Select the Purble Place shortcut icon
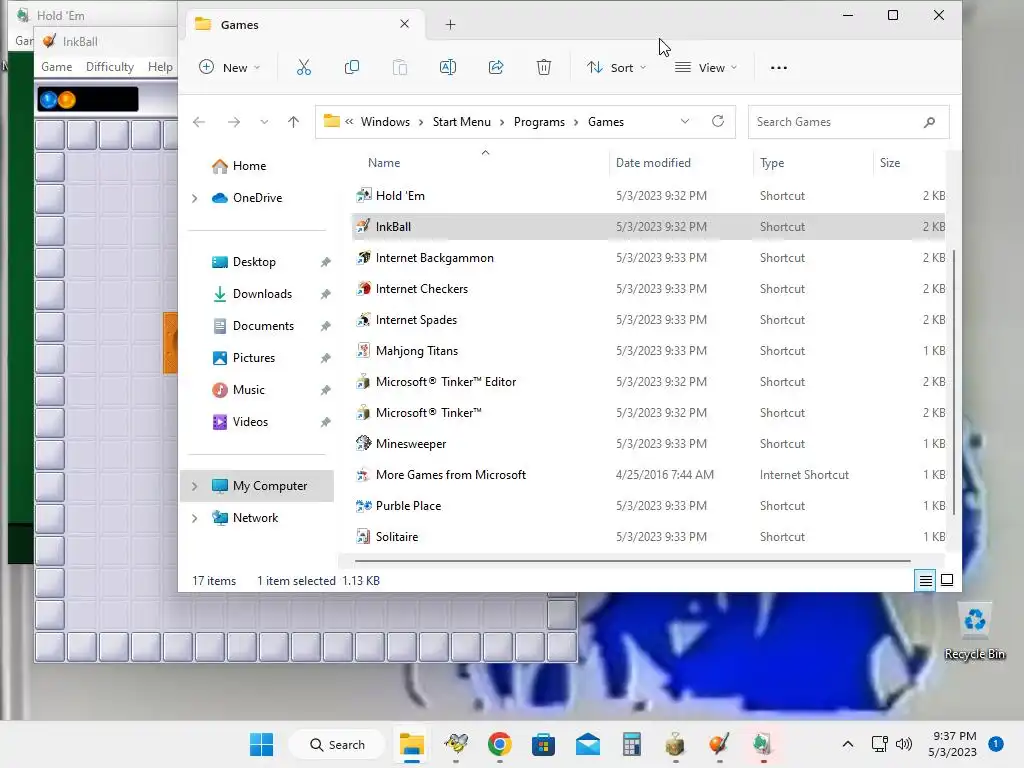This screenshot has width=1024, height=768. click(363, 505)
